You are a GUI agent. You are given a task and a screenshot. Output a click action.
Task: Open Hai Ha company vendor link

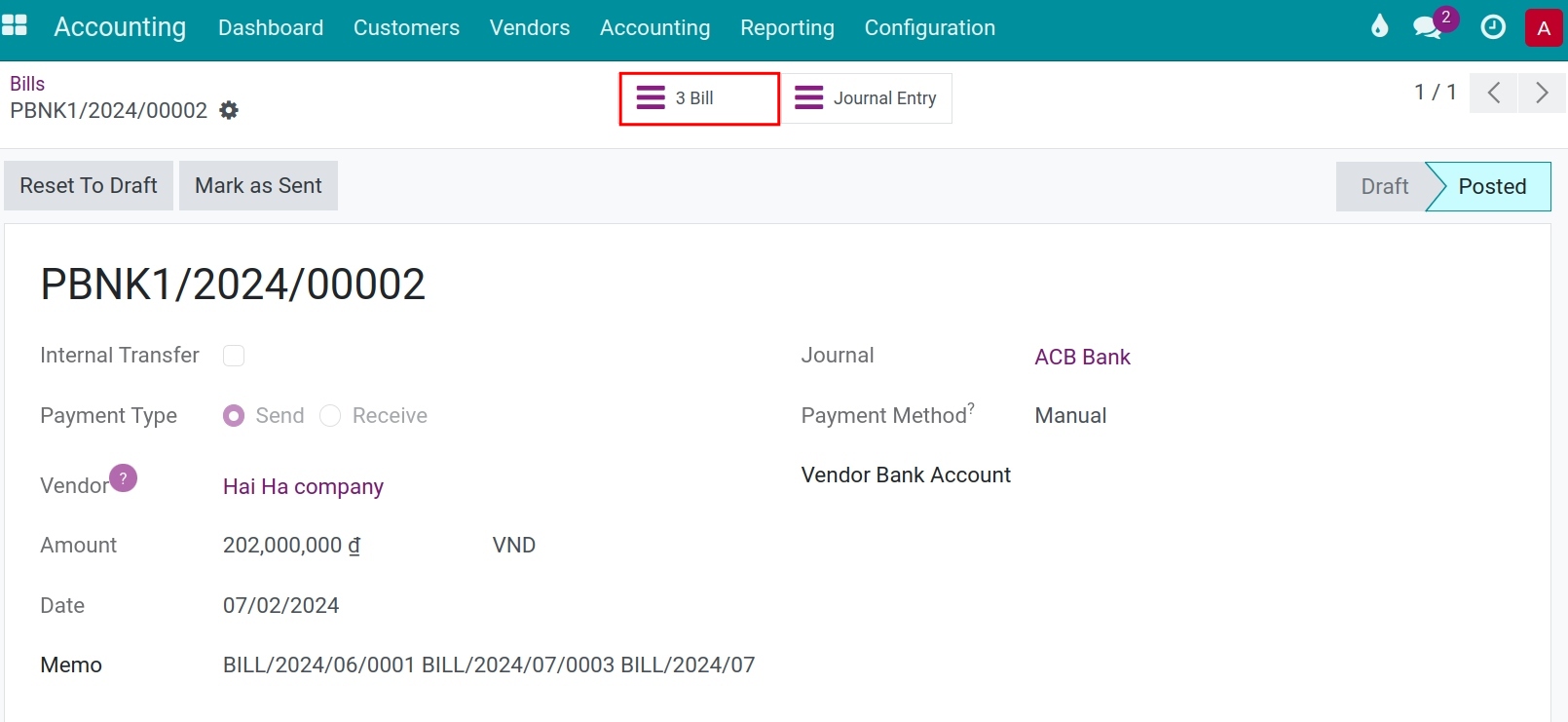click(303, 486)
